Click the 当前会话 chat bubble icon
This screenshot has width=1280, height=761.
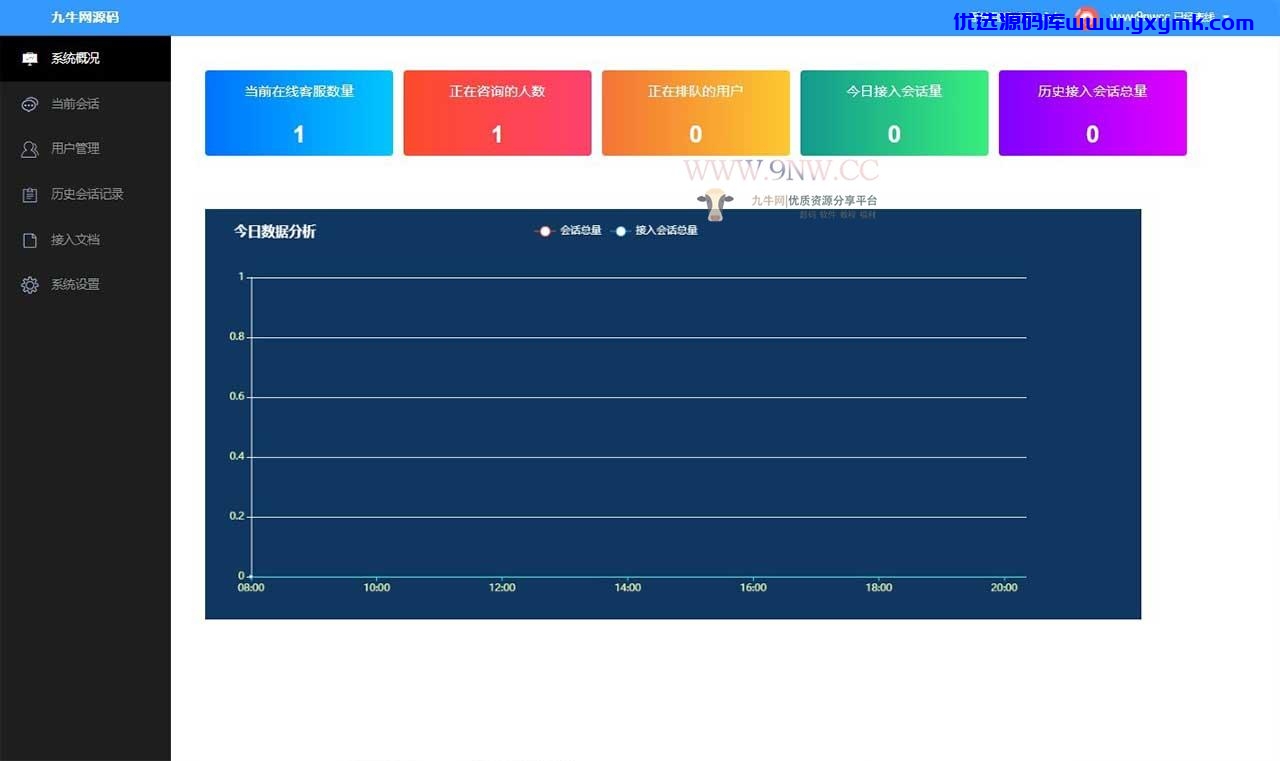30,104
